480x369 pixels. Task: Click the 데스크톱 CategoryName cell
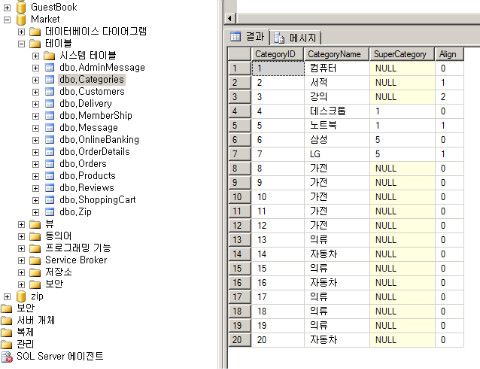[x=337, y=111]
